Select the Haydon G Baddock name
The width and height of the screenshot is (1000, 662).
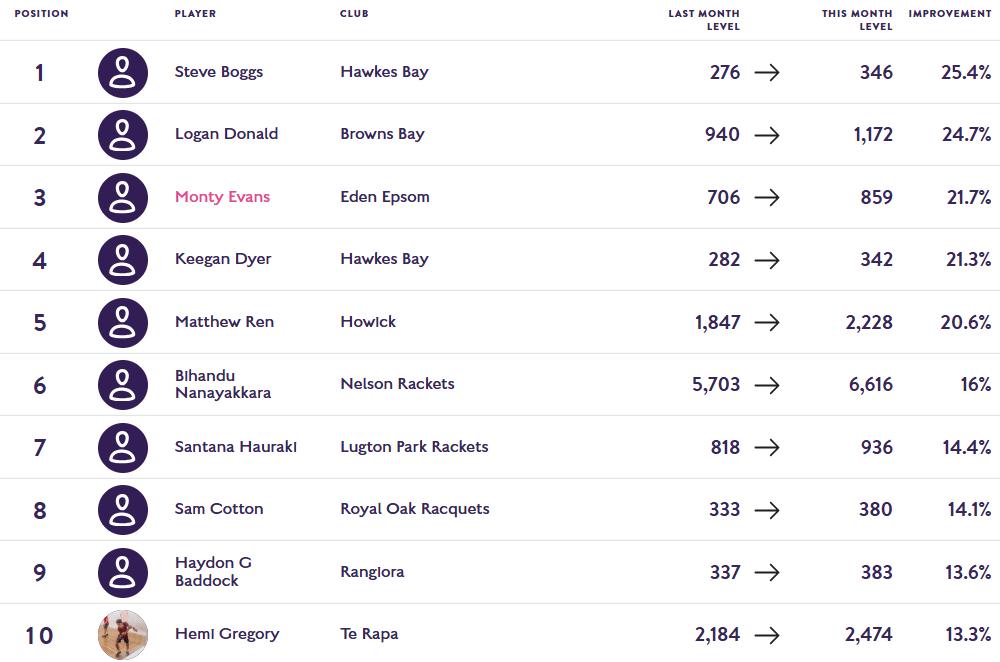[213, 572]
